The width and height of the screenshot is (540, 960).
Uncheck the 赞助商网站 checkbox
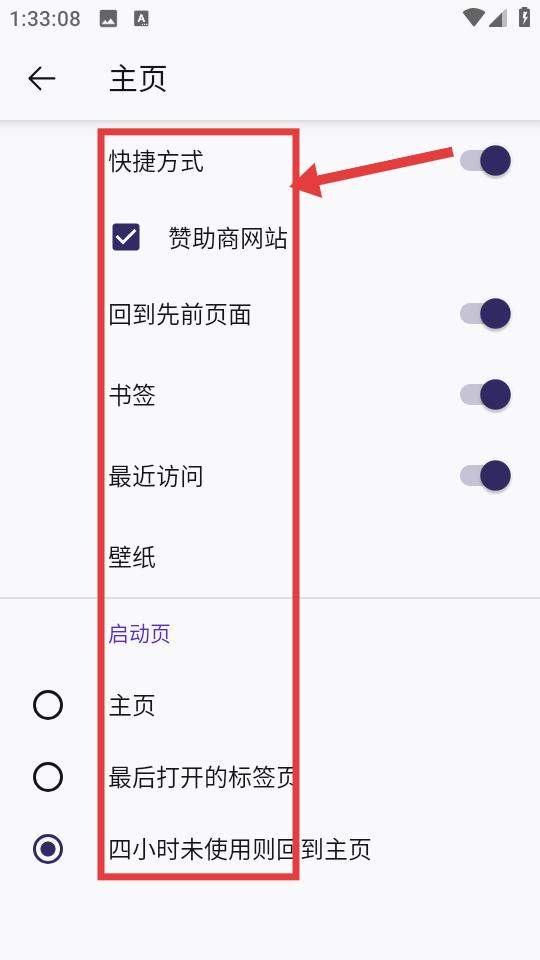126,238
